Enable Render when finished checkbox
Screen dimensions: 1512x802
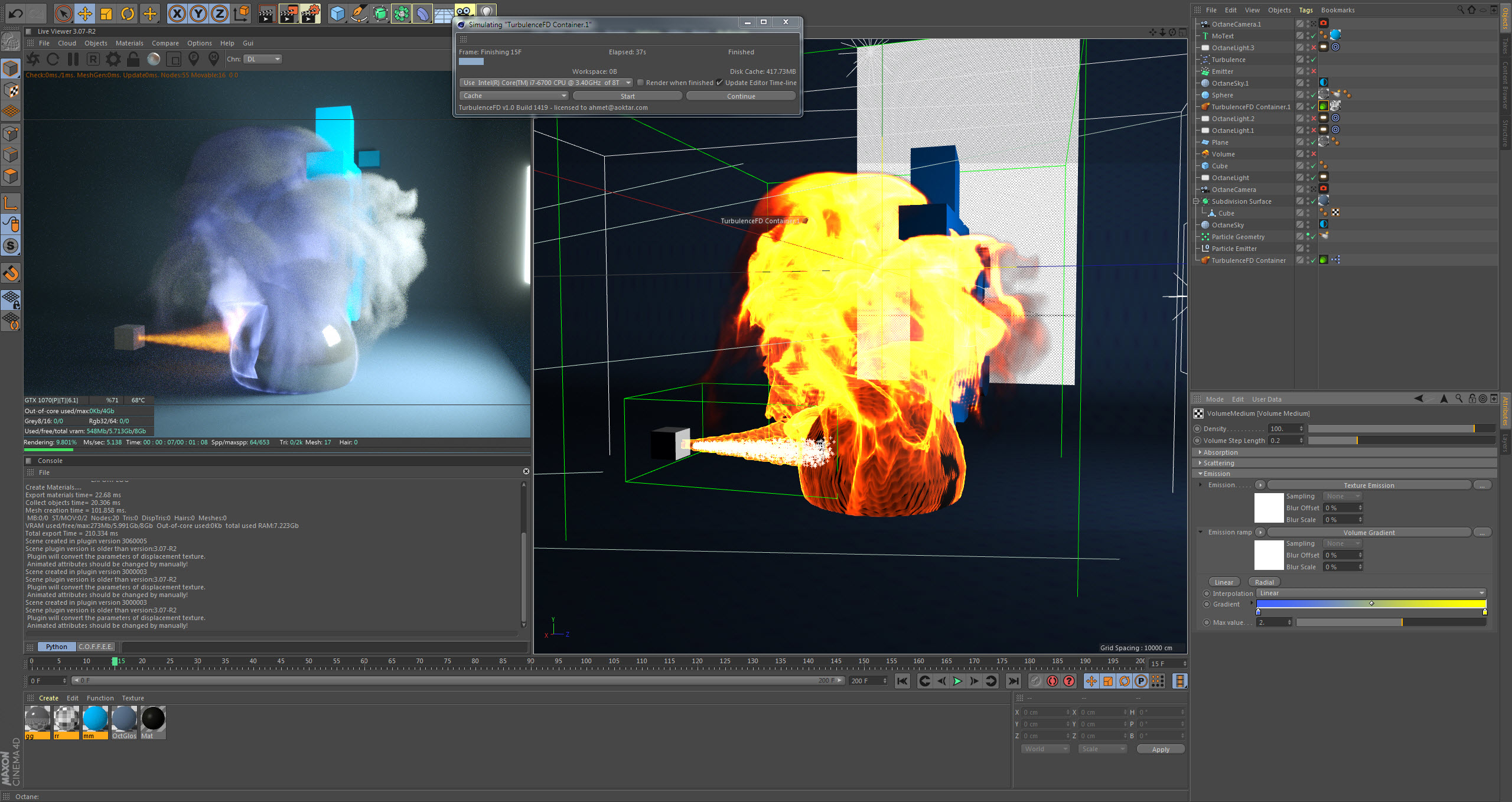click(640, 83)
